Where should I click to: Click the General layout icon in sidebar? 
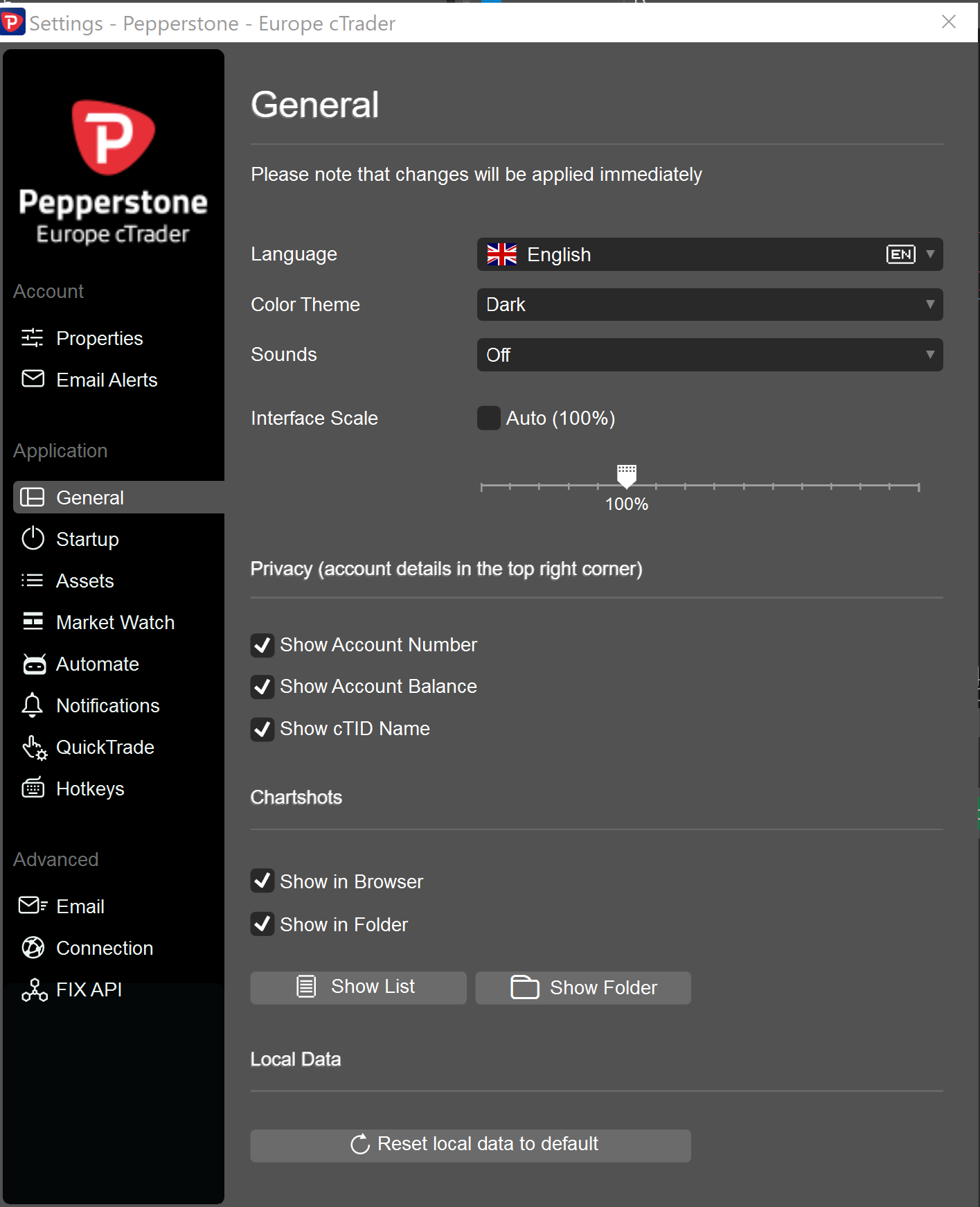33,497
